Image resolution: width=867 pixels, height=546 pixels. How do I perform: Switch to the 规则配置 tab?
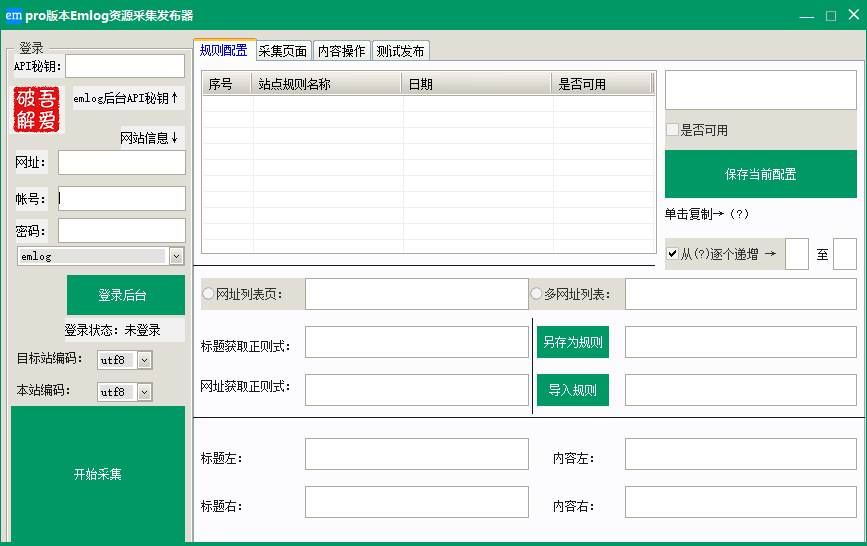(x=223, y=50)
